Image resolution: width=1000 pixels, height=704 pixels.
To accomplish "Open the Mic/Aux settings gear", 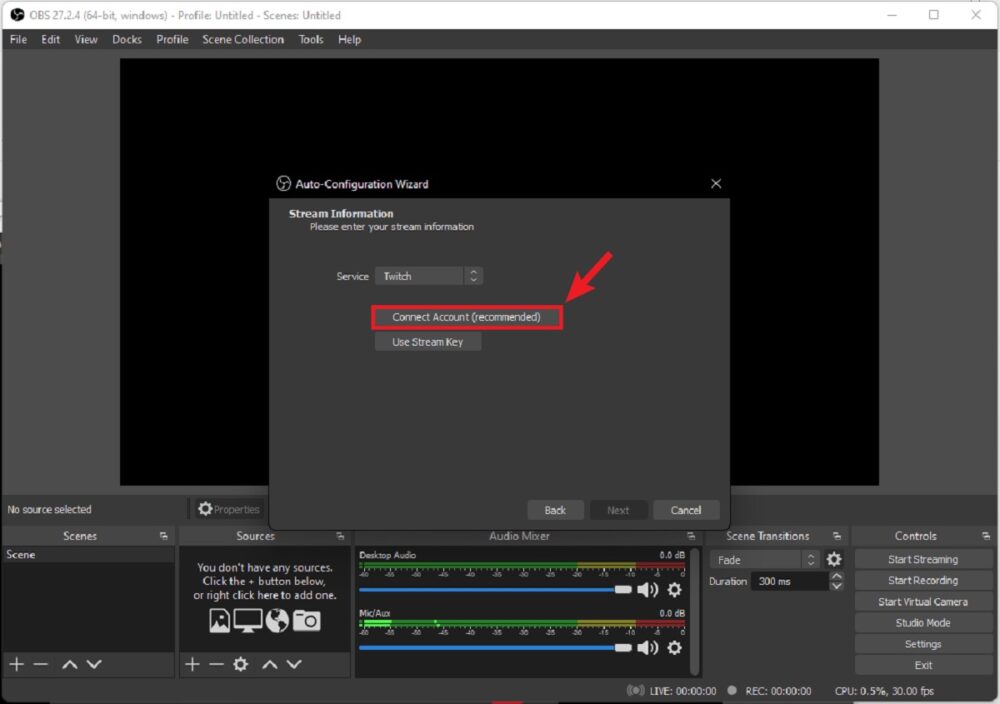I will coord(674,647).
